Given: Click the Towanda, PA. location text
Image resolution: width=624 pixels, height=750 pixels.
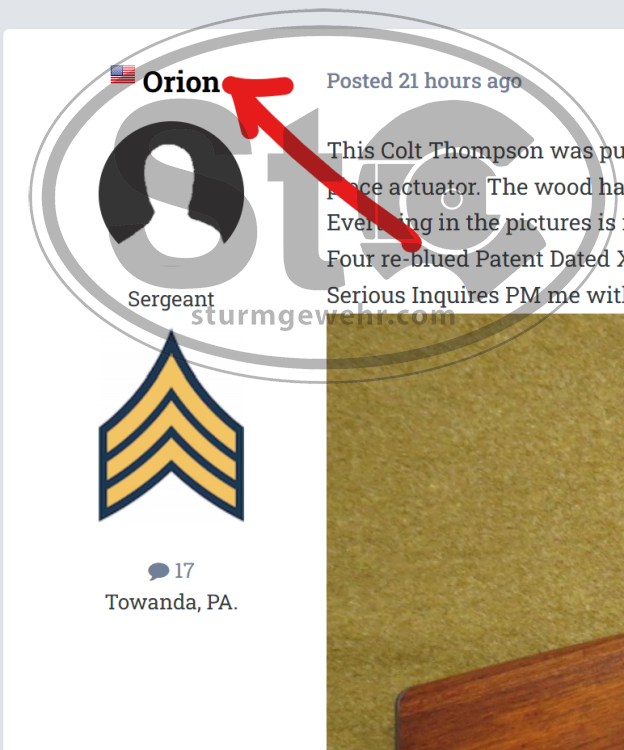Looking at the screenshot, I should click(171, 602).
